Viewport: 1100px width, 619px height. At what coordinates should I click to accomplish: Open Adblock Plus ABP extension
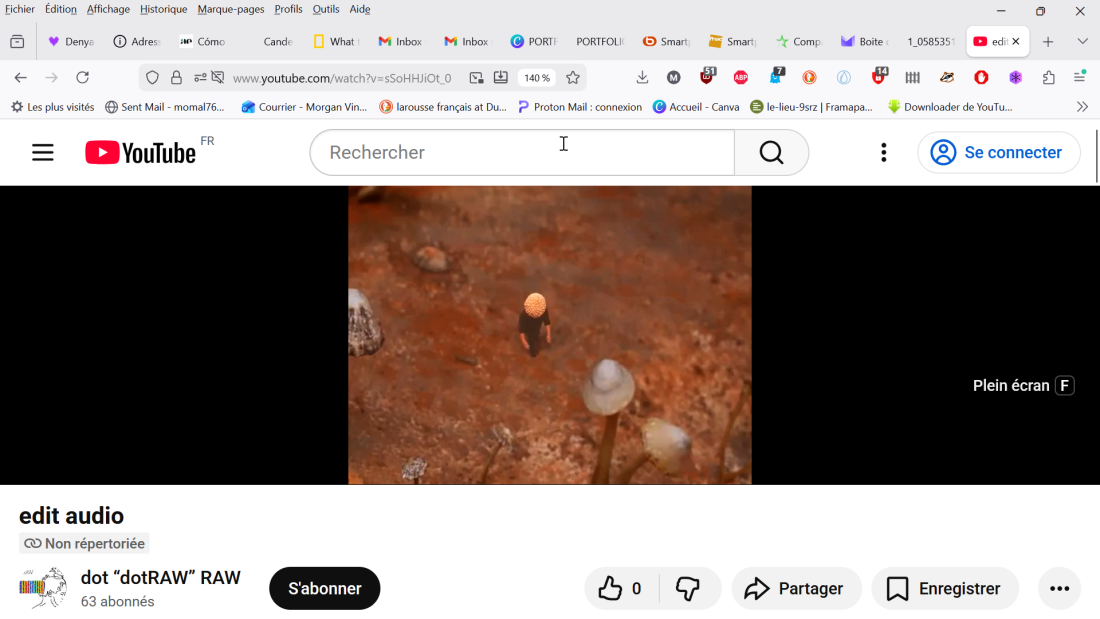click(x=741, y=78)
